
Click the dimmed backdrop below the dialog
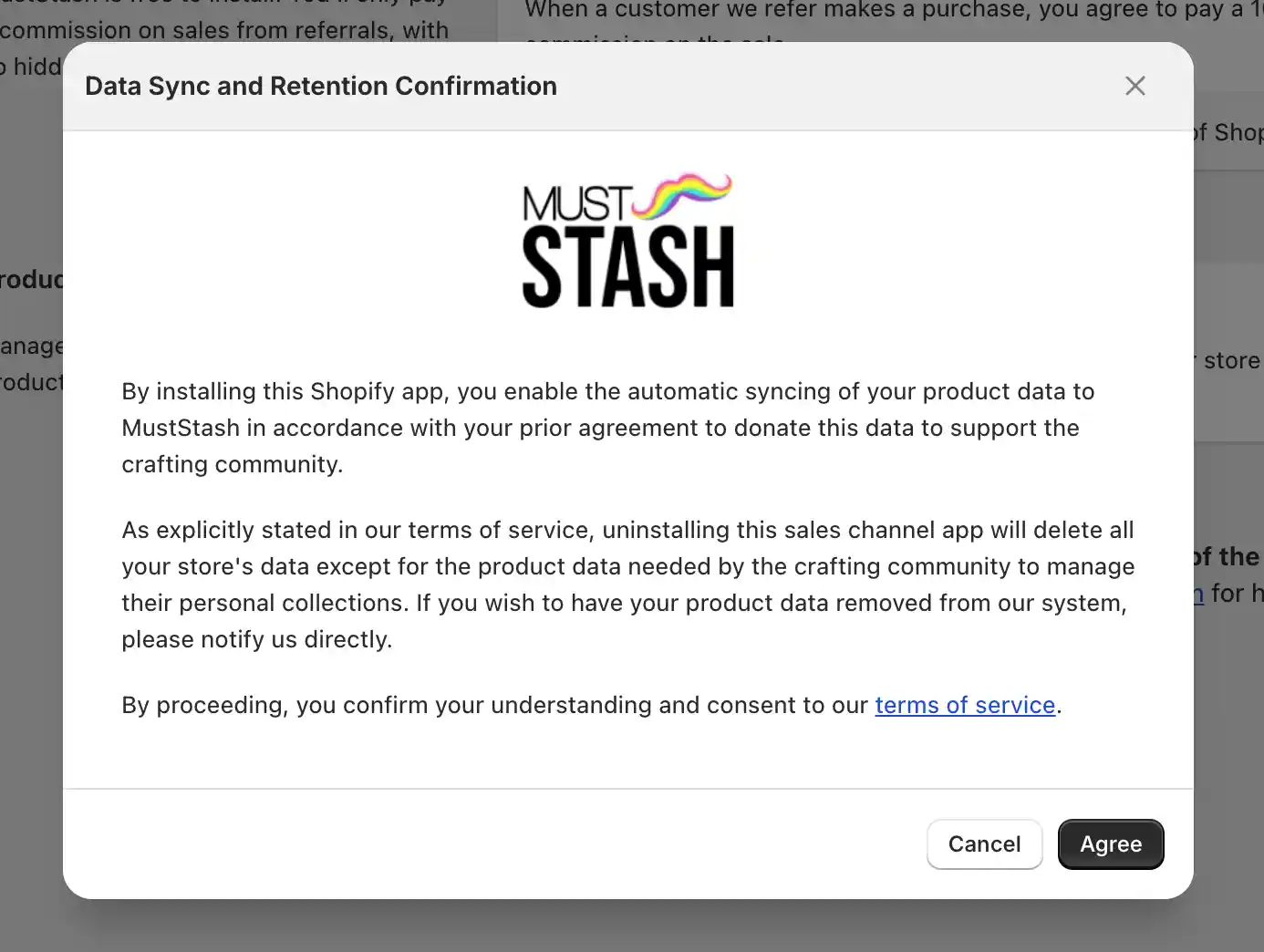629,926
